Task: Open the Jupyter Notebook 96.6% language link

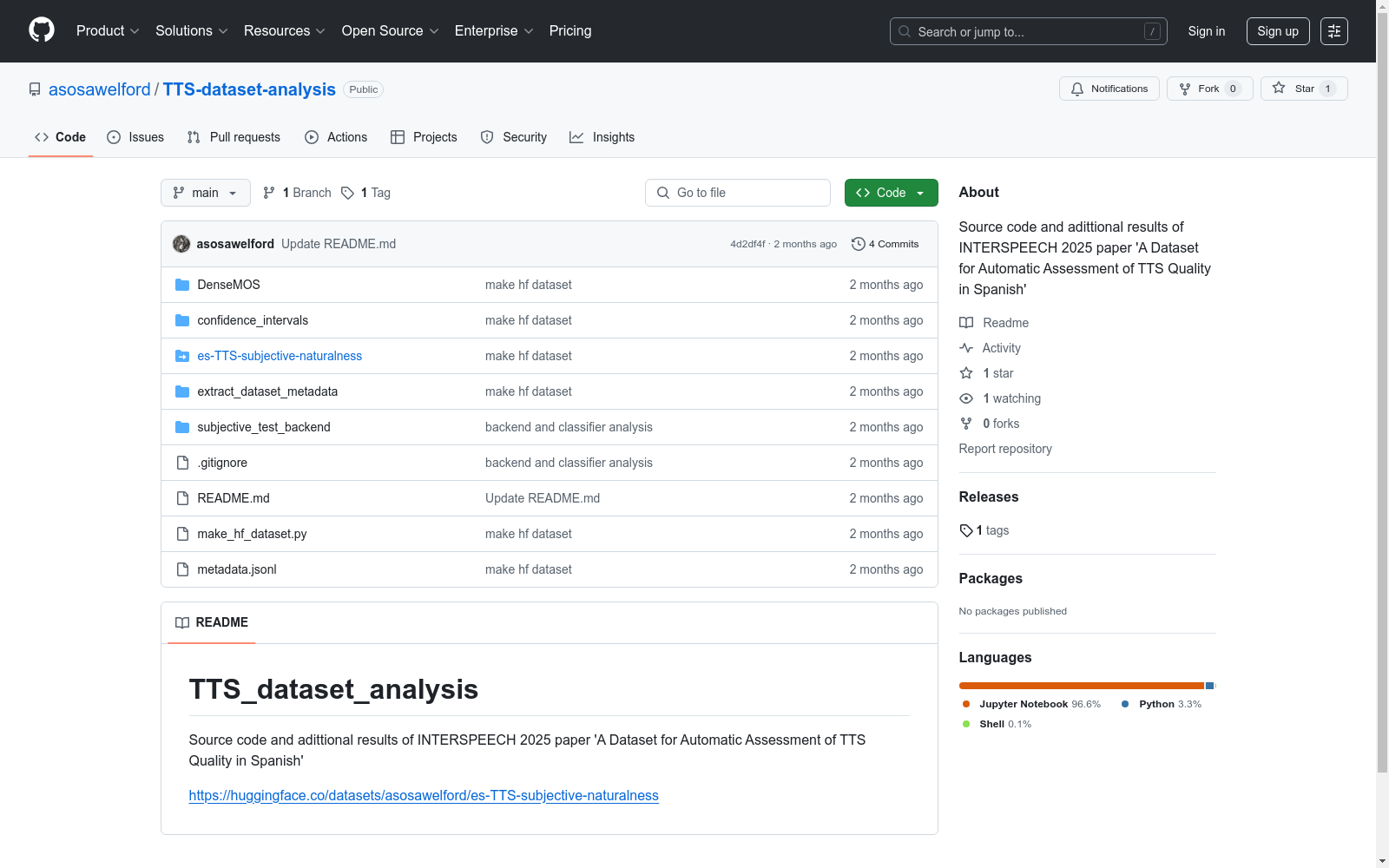Action: click(x=1031, y=704)
